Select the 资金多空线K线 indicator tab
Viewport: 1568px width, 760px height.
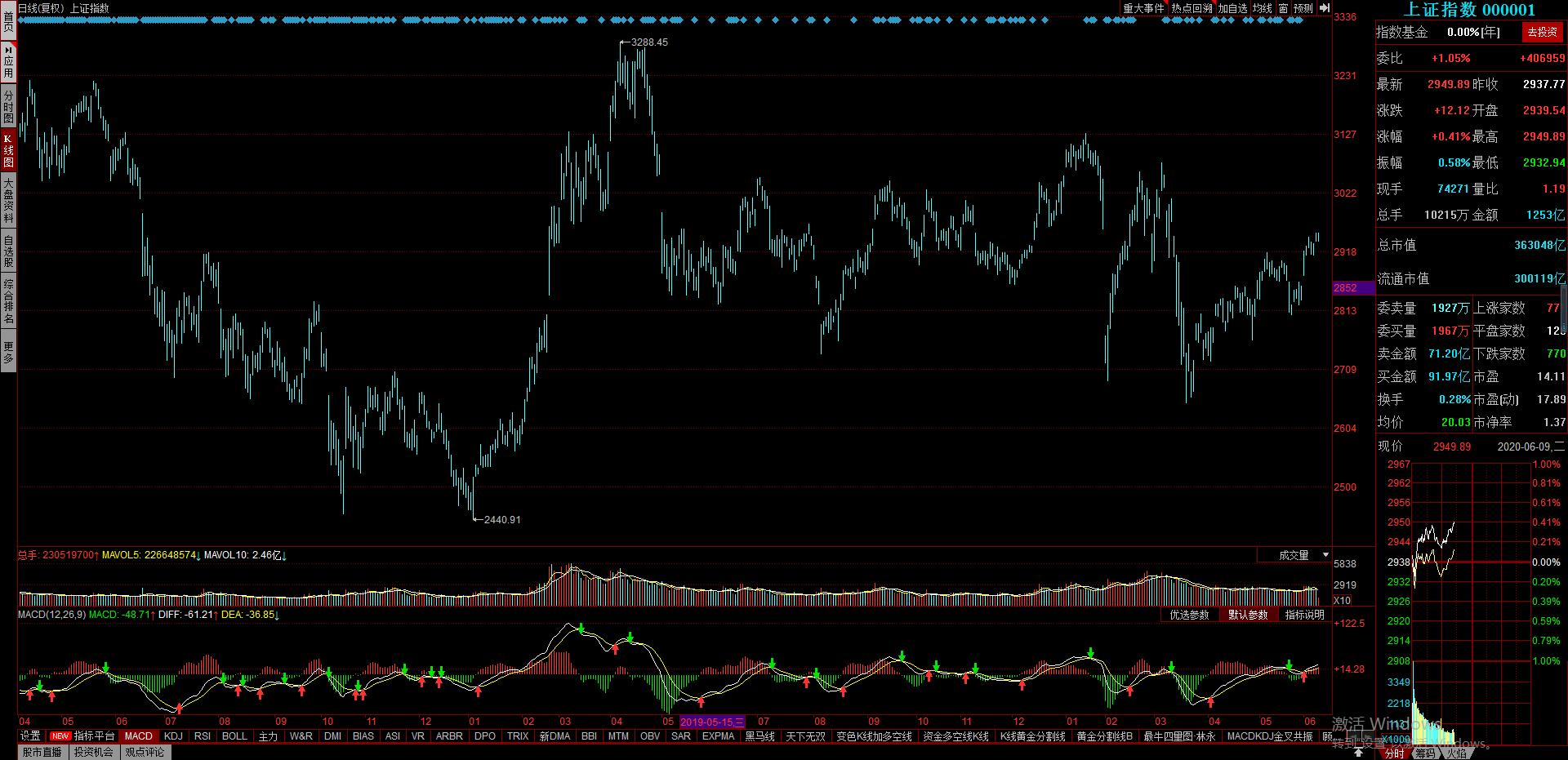tap(955, 736)
